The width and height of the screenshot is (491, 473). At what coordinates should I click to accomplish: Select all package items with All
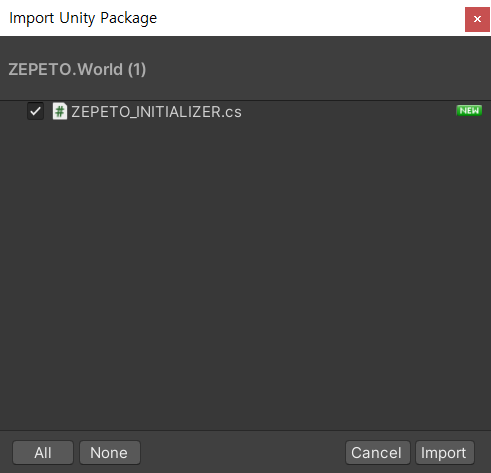click(x=43, y=453)
